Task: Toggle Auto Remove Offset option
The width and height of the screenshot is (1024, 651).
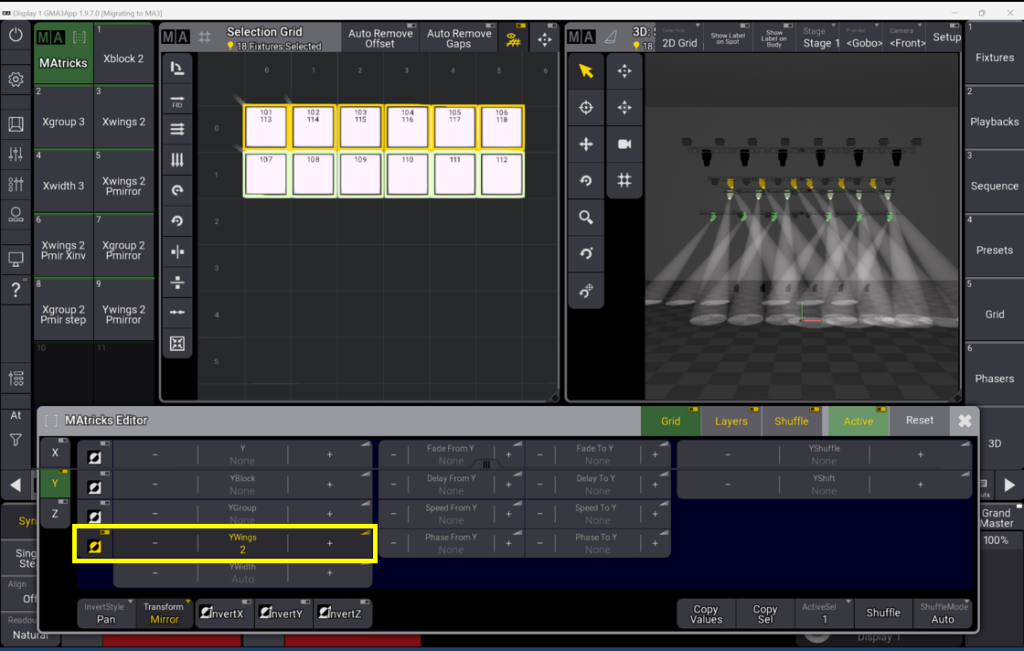Action: pyautogui.click(x=379, y=38)
